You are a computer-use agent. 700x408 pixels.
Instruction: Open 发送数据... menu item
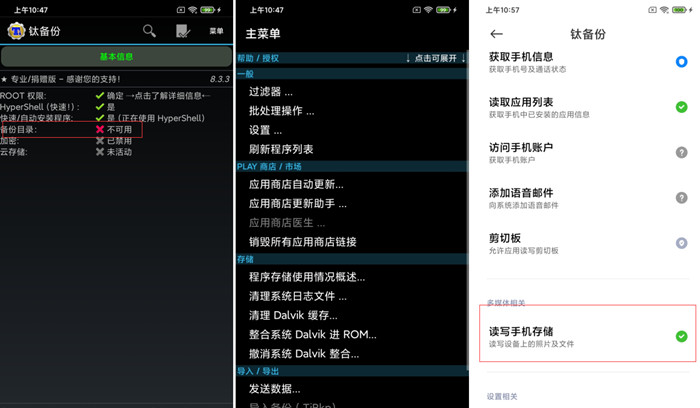pos(352,389)
